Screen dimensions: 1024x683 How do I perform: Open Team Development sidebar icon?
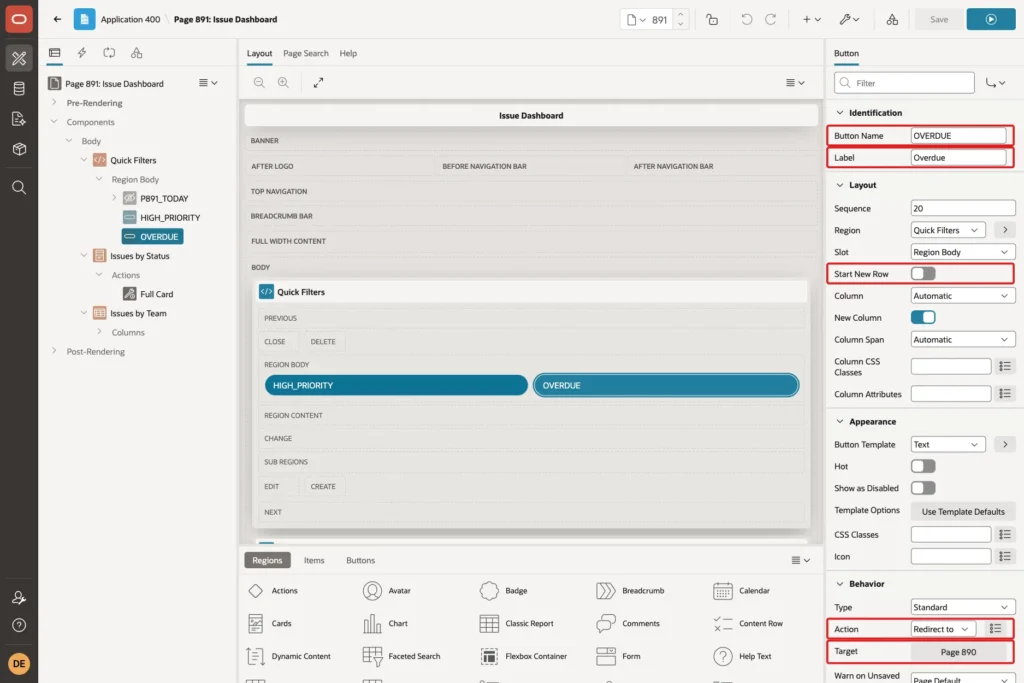(19, 119)
